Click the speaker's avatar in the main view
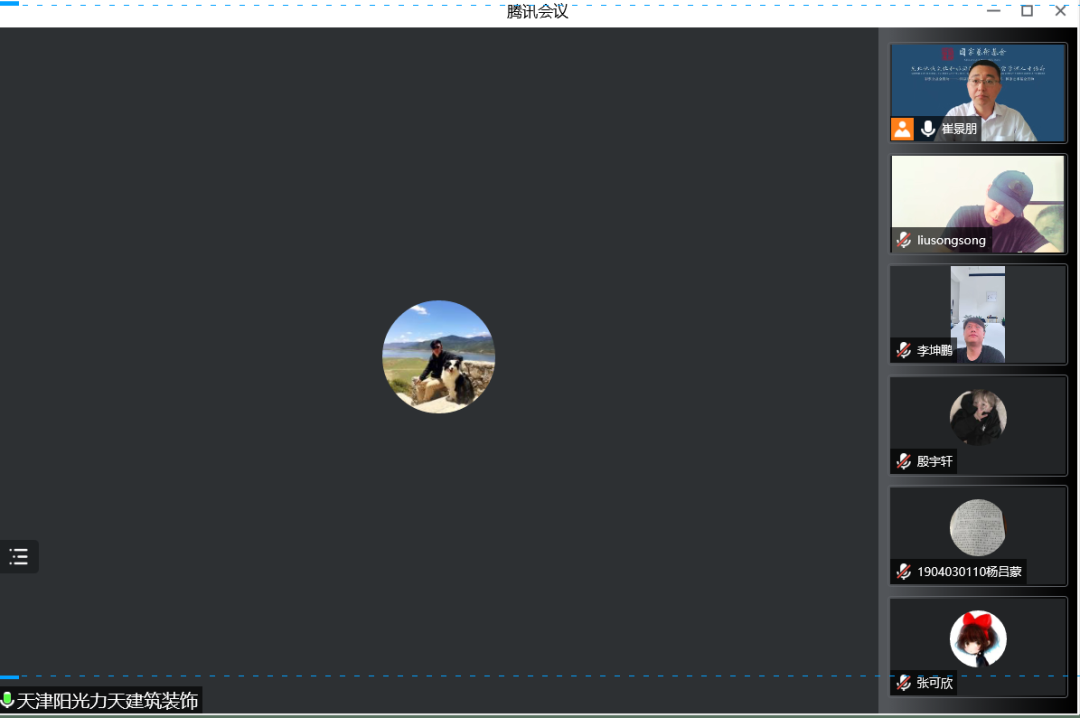 [438, 357]
